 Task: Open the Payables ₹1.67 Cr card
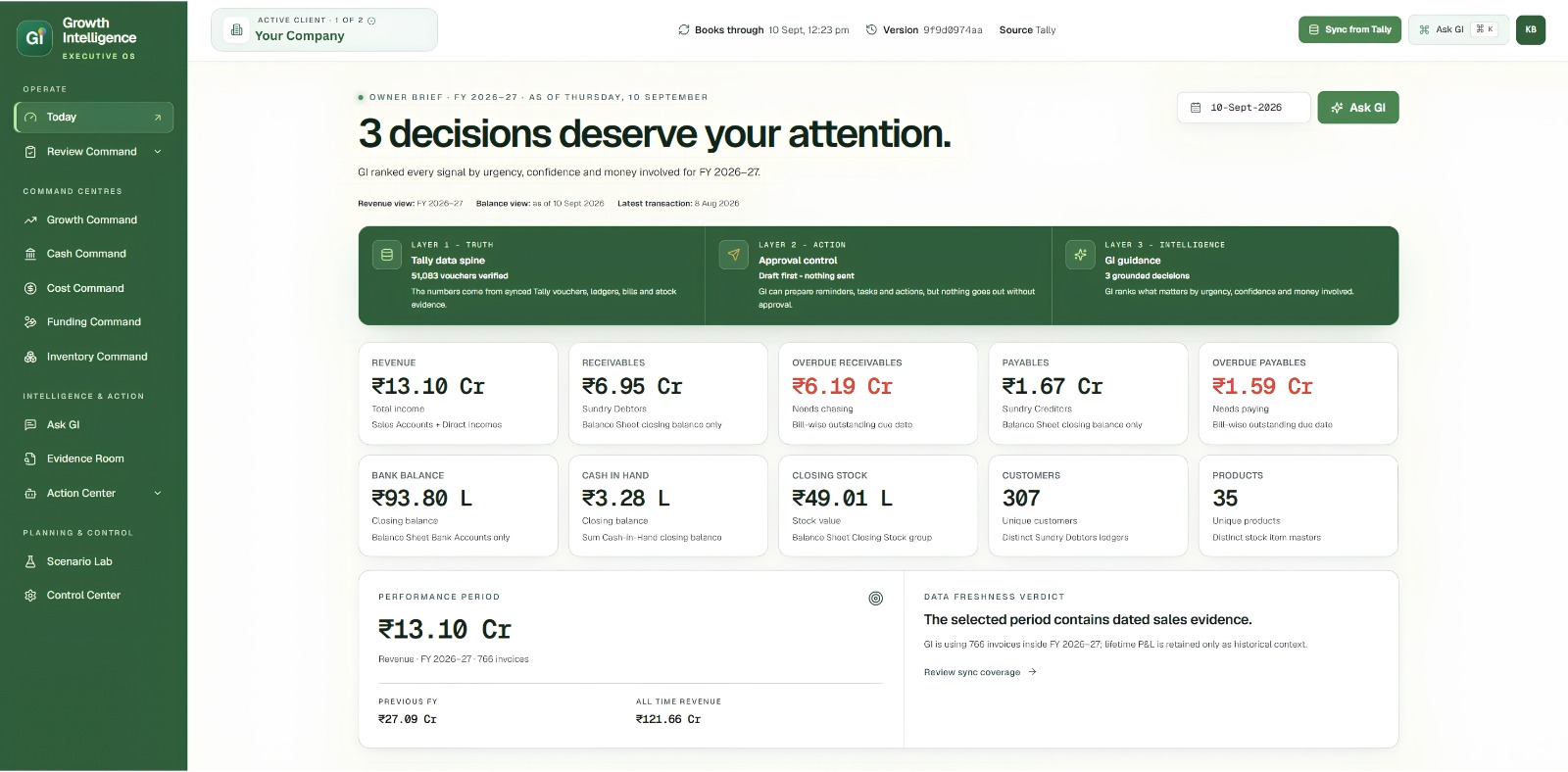(1088, 394)
